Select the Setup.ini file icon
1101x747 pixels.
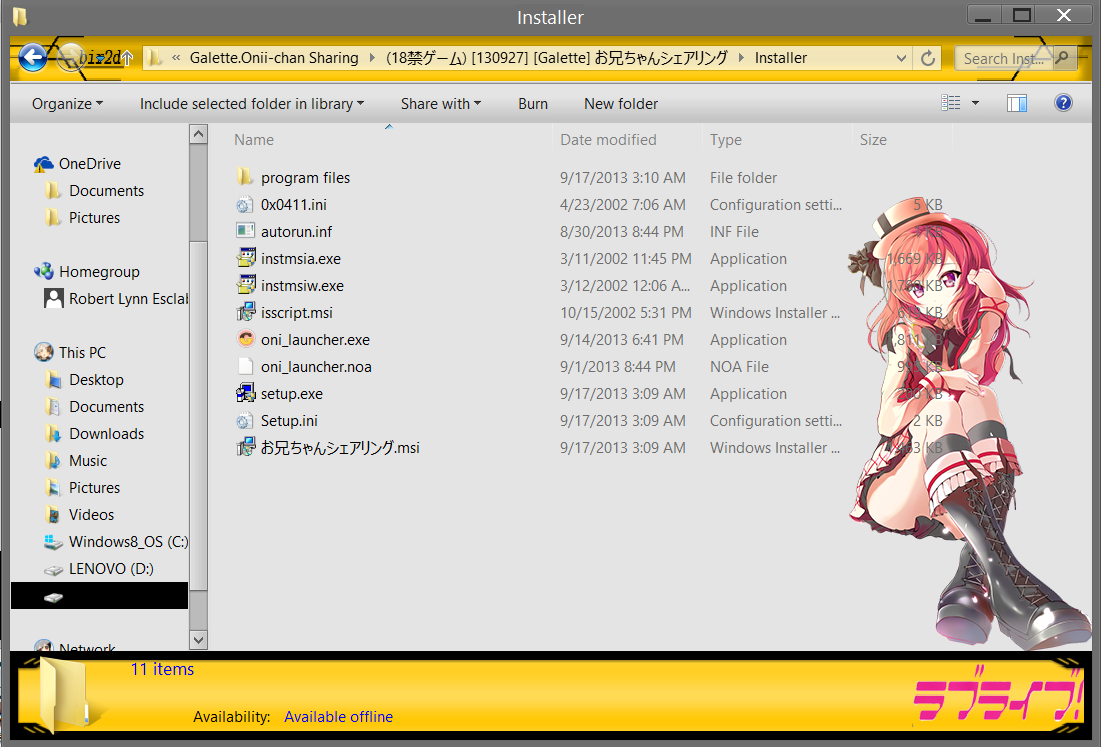(244, 421)
